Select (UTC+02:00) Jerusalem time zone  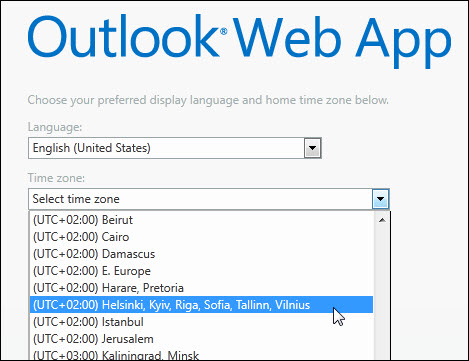click(201, 339)
